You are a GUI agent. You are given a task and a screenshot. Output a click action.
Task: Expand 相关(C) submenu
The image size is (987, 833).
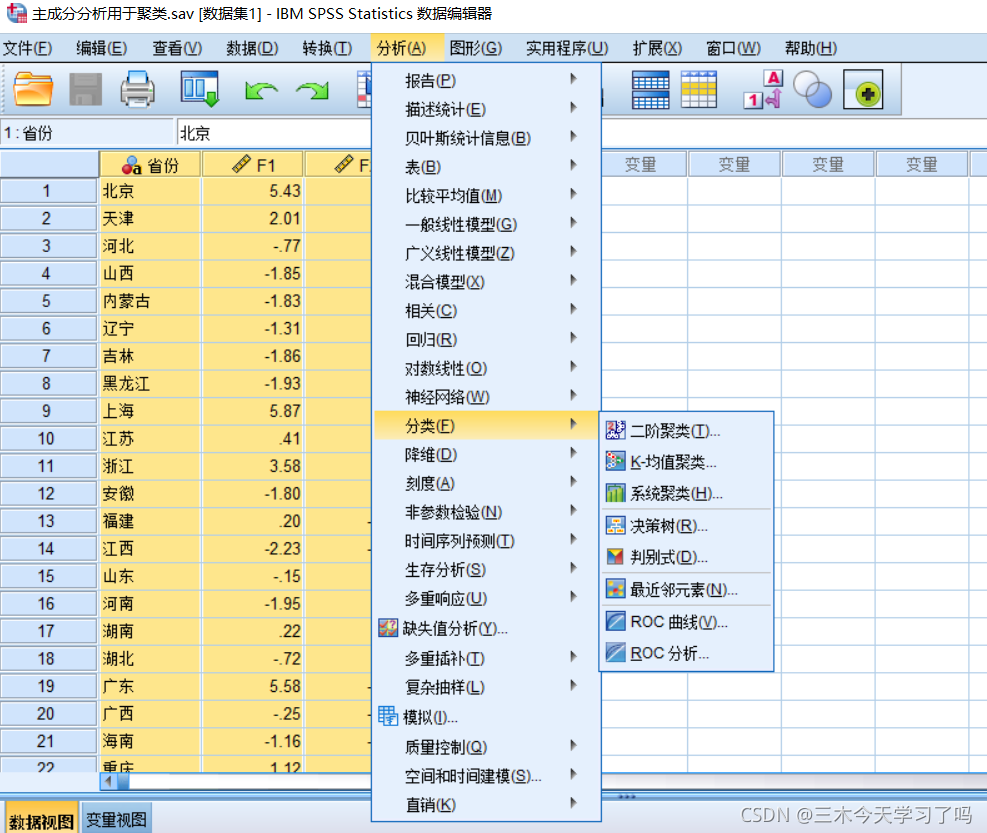(486, 310)
